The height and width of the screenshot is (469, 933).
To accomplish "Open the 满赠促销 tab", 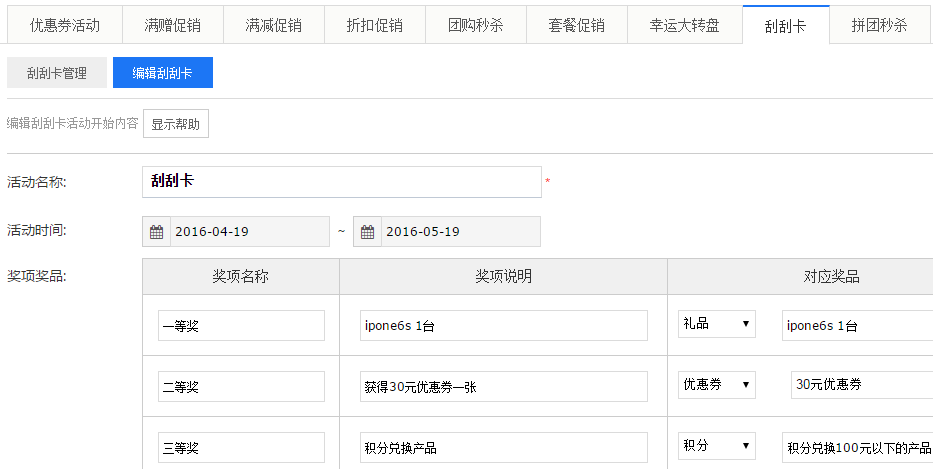I will point(172,25).
